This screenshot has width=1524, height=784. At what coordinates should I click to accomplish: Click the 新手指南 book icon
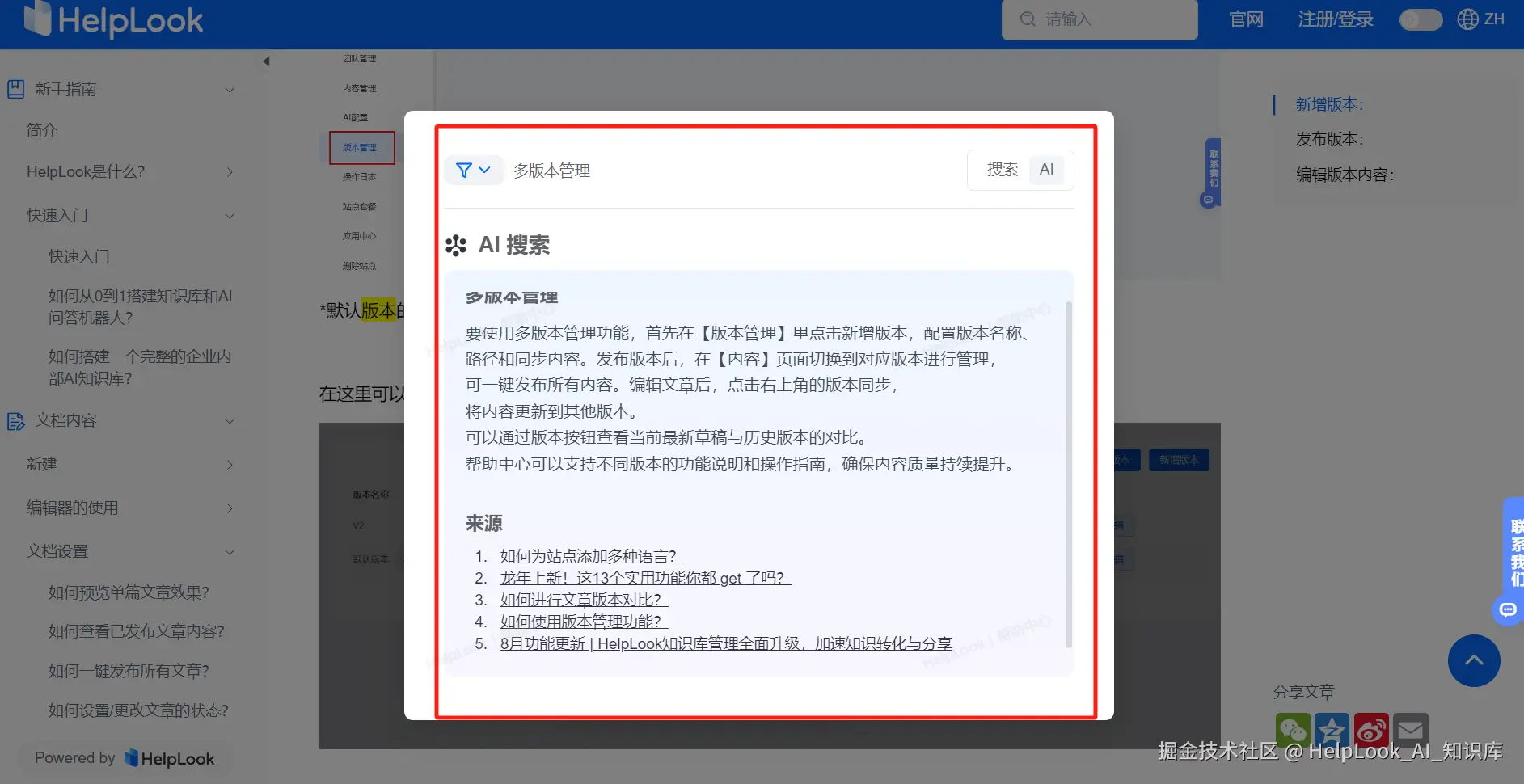15,89
